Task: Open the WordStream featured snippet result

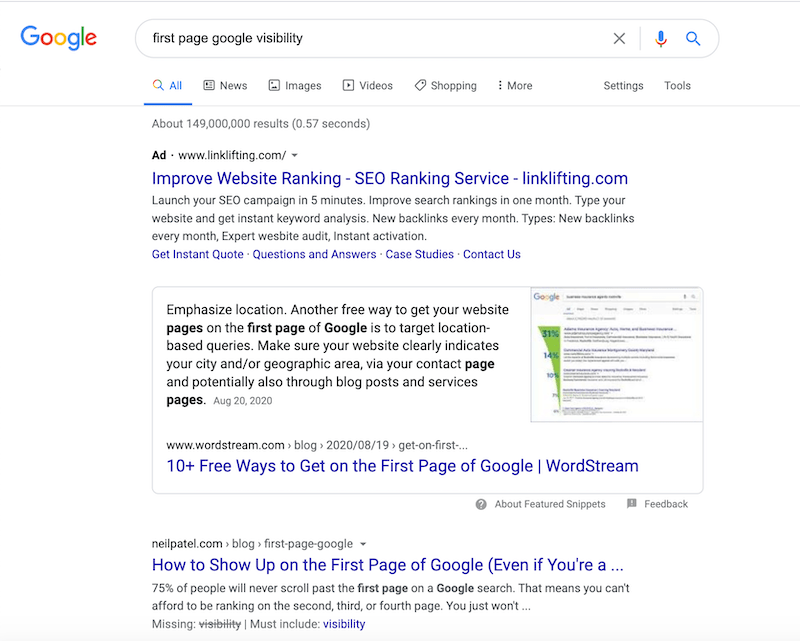Action: 400,465
